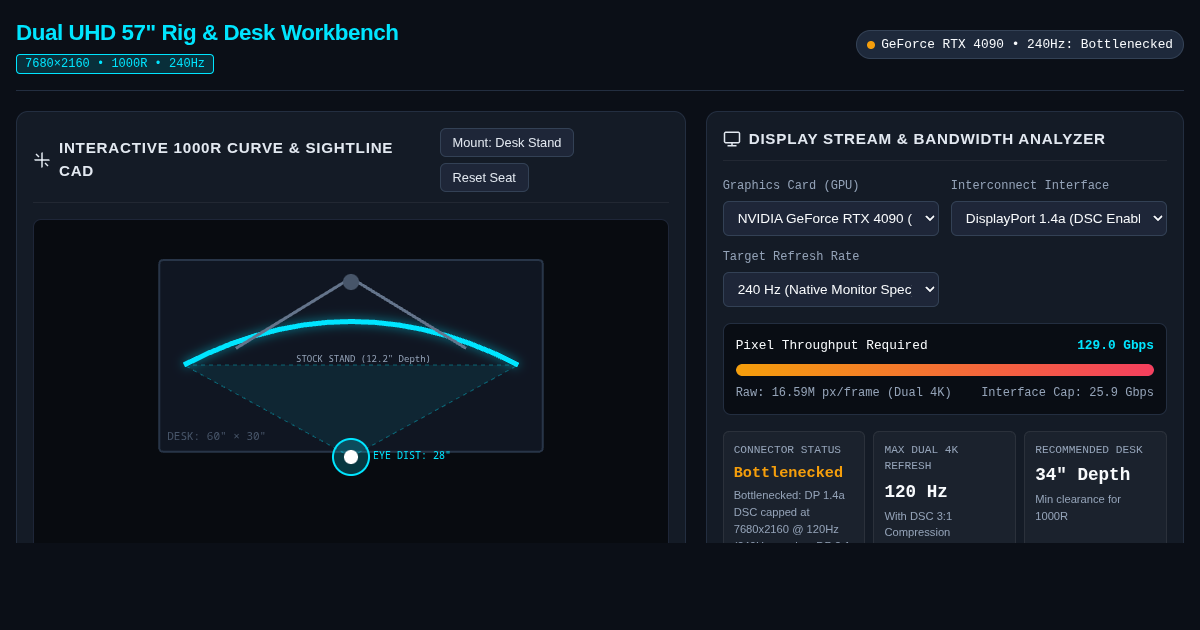Open the Target Refresh Rate dropdown
This screenshot has height=630, width=1200.
[x=831, y=290]
